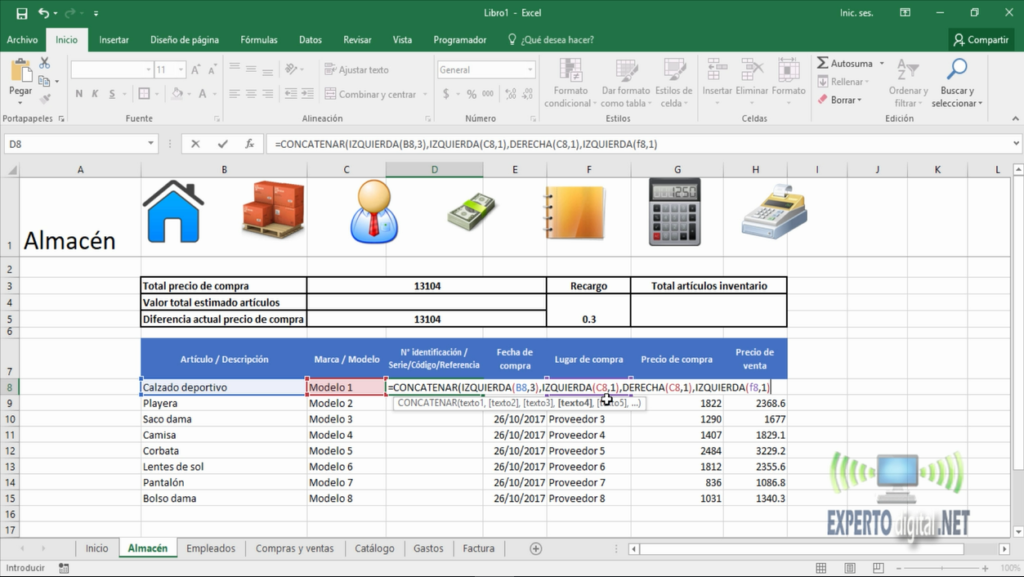Click the Compartir button

pos(980,38)
